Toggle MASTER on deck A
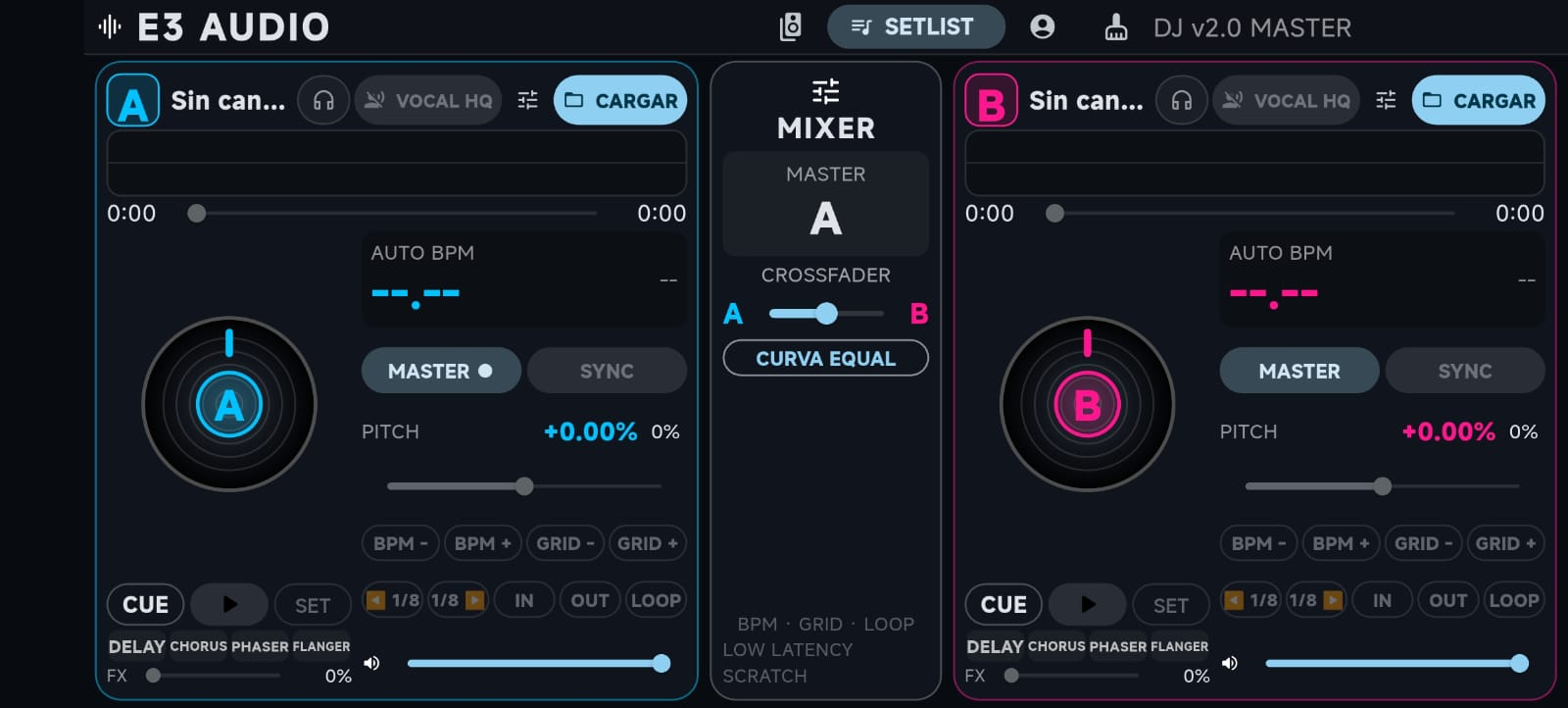 [441, 371]
